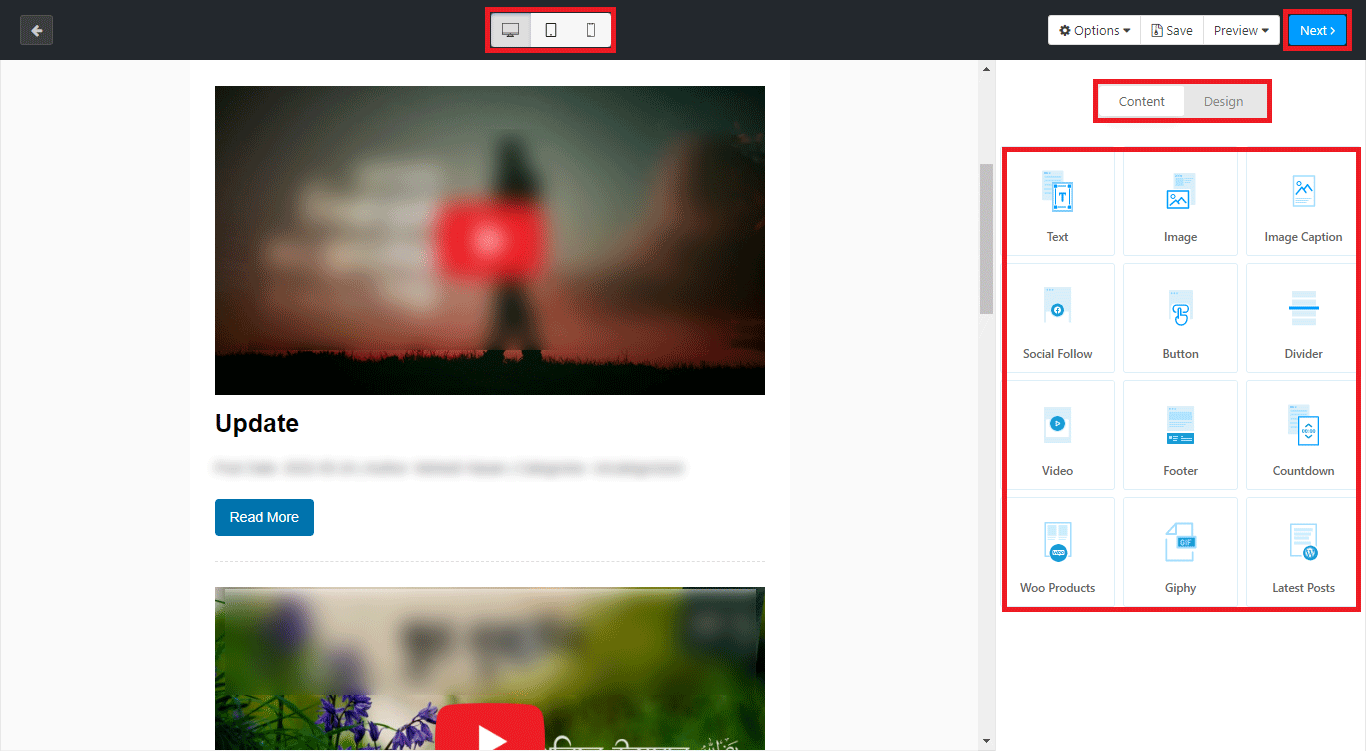The width and height of the screenshot is (1366, 751).
Task: Select the Video content block
Action: pos(1059,435)
